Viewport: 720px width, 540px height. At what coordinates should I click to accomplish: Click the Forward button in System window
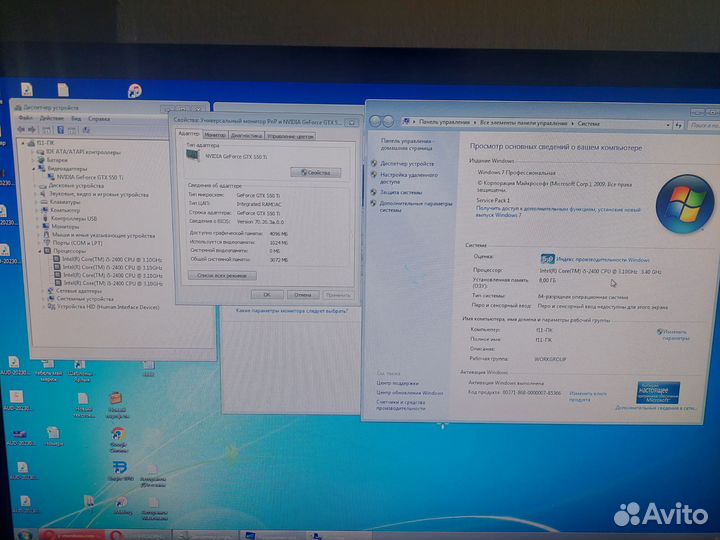pos(388,121)
